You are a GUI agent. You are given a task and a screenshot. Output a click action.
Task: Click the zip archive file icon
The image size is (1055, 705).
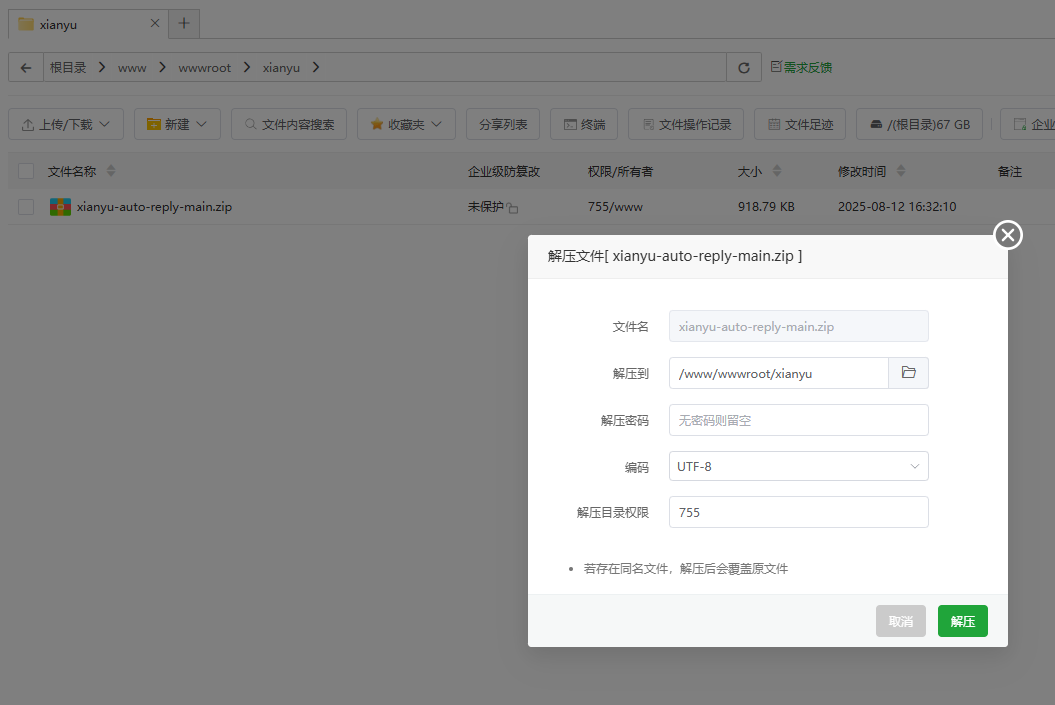click(x=61, y=207)
